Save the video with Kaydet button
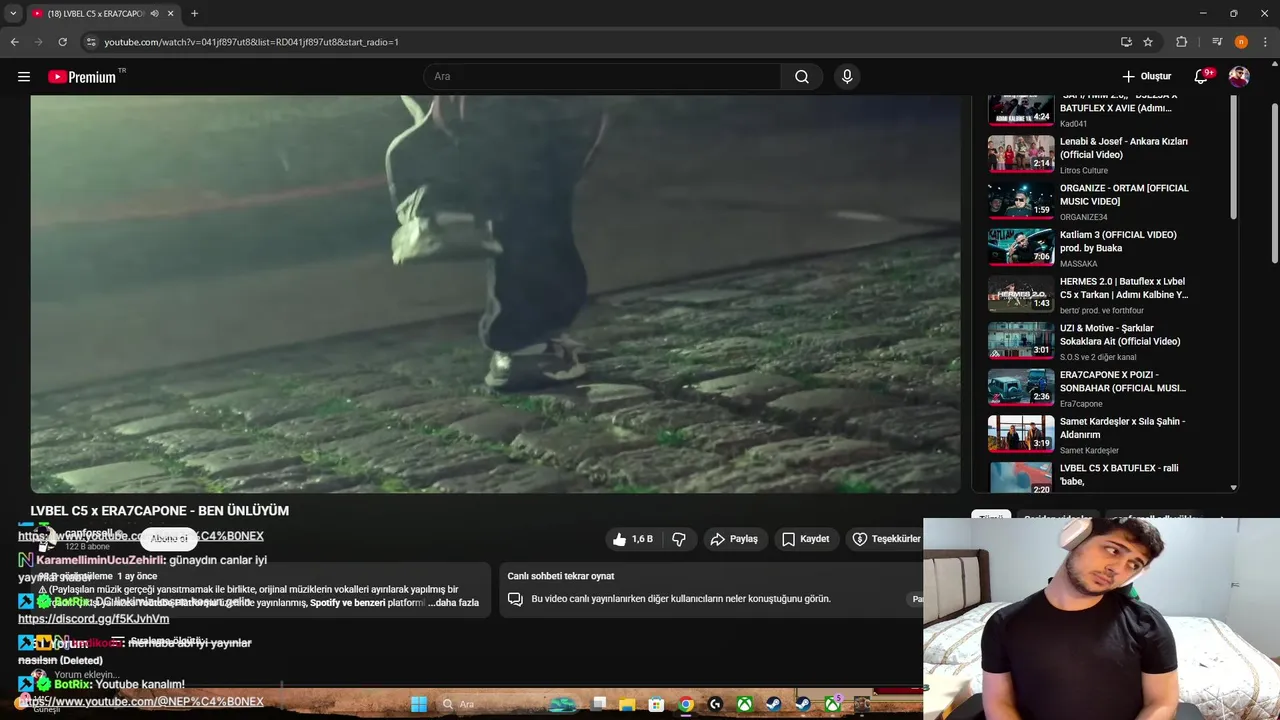The image size is (1280, 720). pos(805,539)
